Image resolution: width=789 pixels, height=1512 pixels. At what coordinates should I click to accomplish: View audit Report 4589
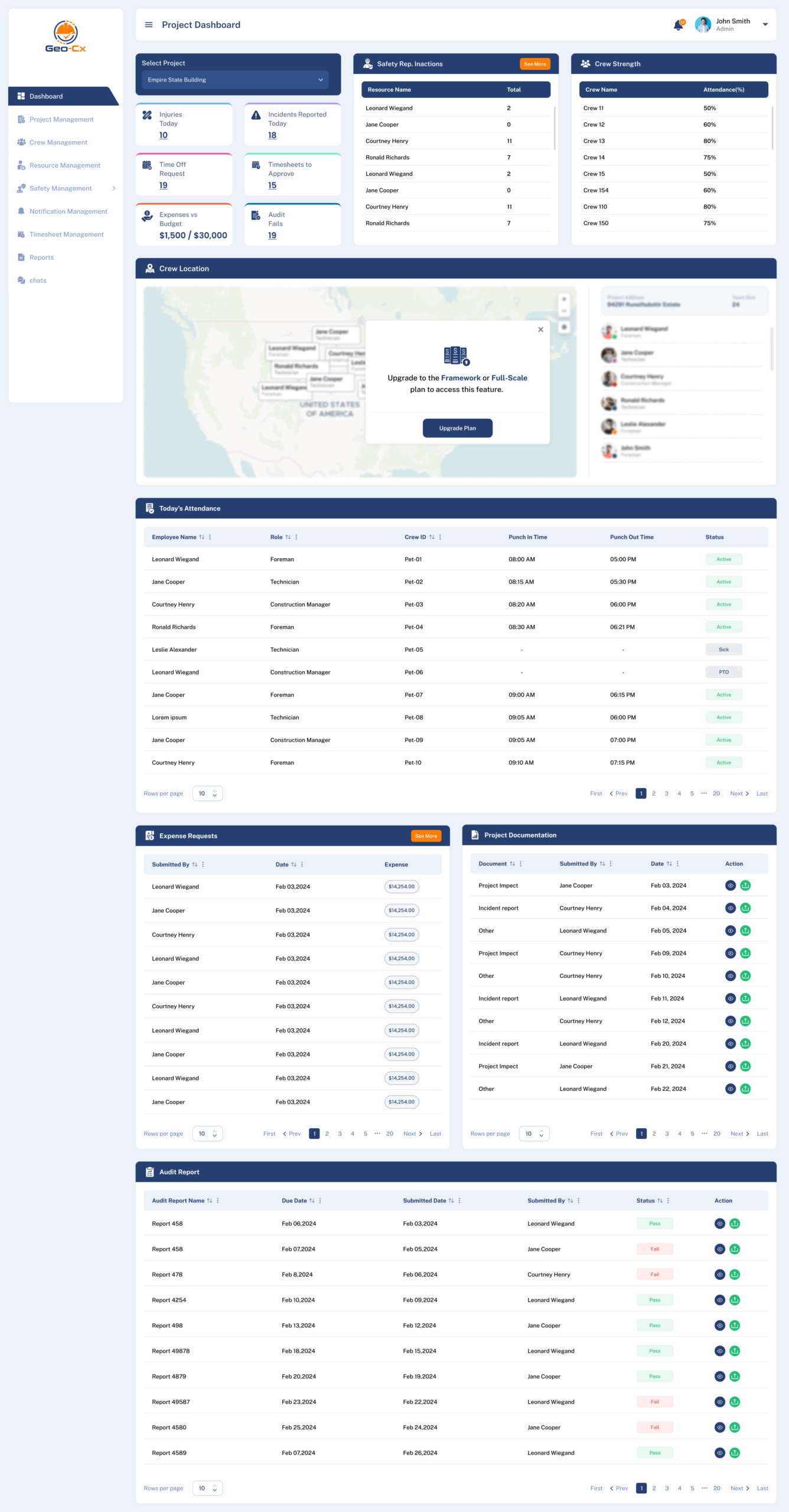click(x=720, y=1453)
